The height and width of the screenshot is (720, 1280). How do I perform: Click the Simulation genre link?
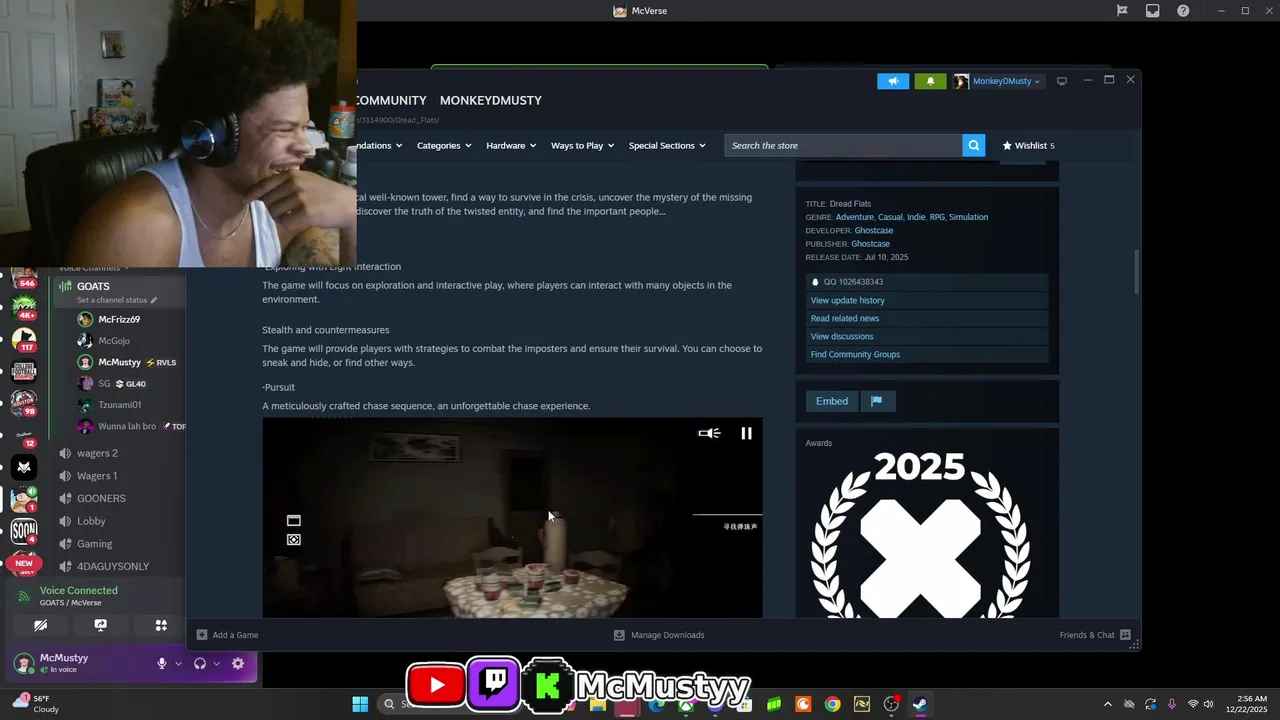click(968, 217)
